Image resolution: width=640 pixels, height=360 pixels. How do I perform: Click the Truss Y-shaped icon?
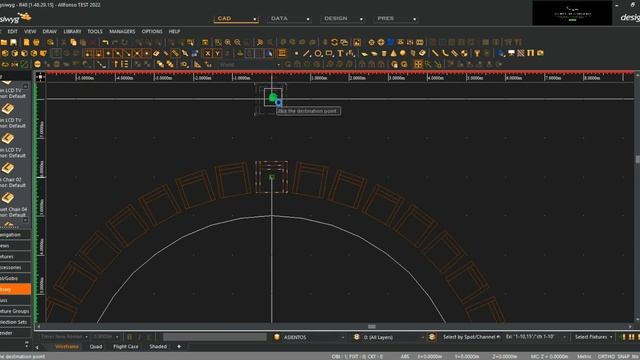[x=477, y=53]
